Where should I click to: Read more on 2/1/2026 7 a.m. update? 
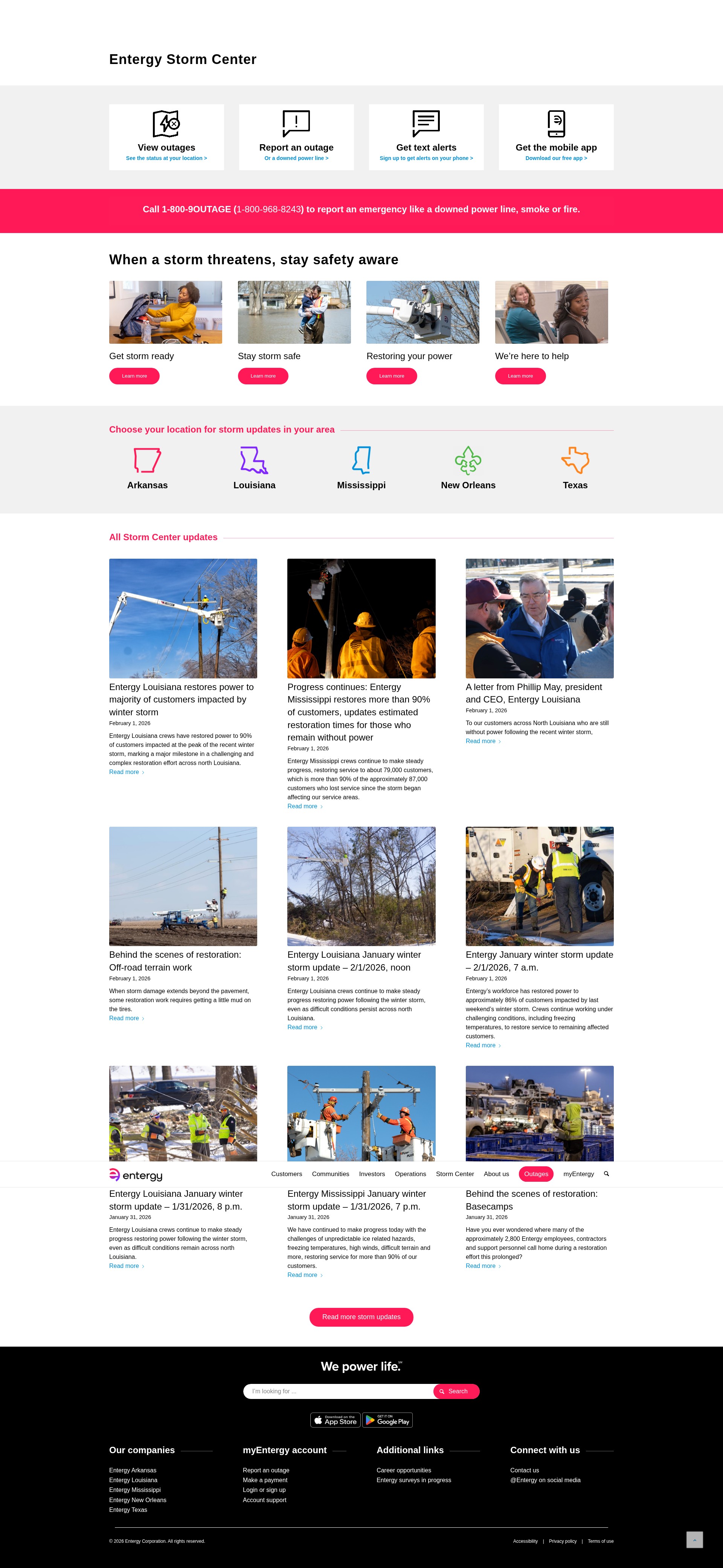click(x=483, y=1045)
